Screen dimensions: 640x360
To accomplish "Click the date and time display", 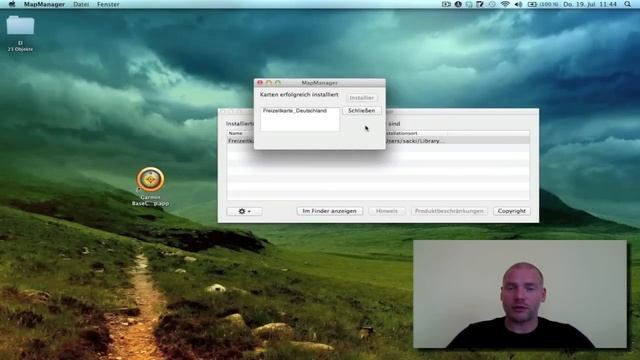I will [590, 4].
